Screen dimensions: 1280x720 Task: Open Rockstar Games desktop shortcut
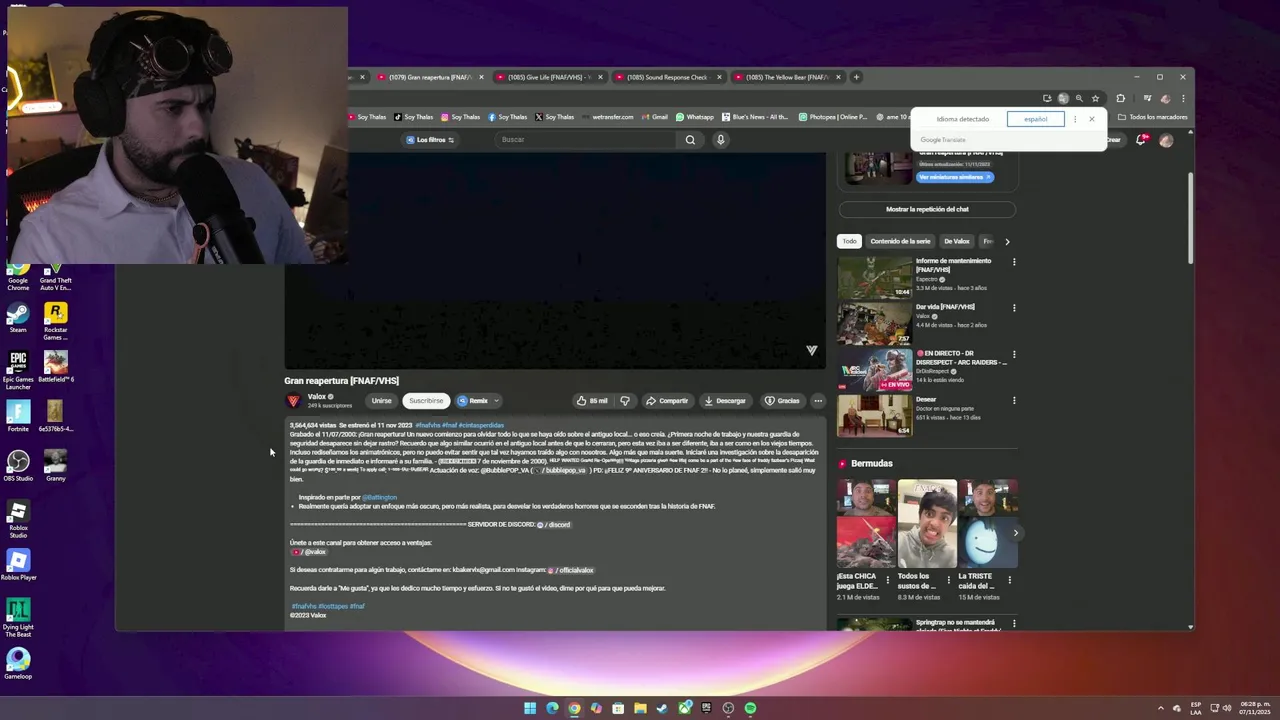pos(56,321)
